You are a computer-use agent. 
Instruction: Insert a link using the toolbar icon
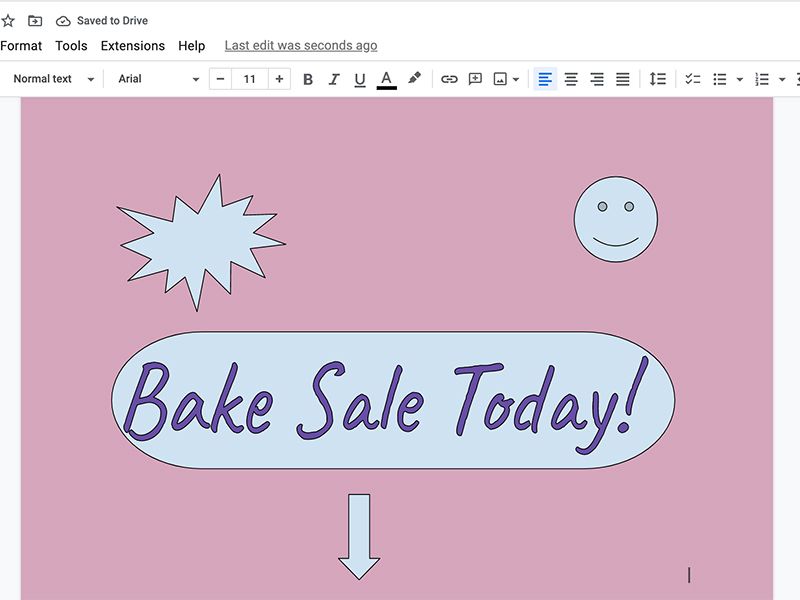pos(448,78)
